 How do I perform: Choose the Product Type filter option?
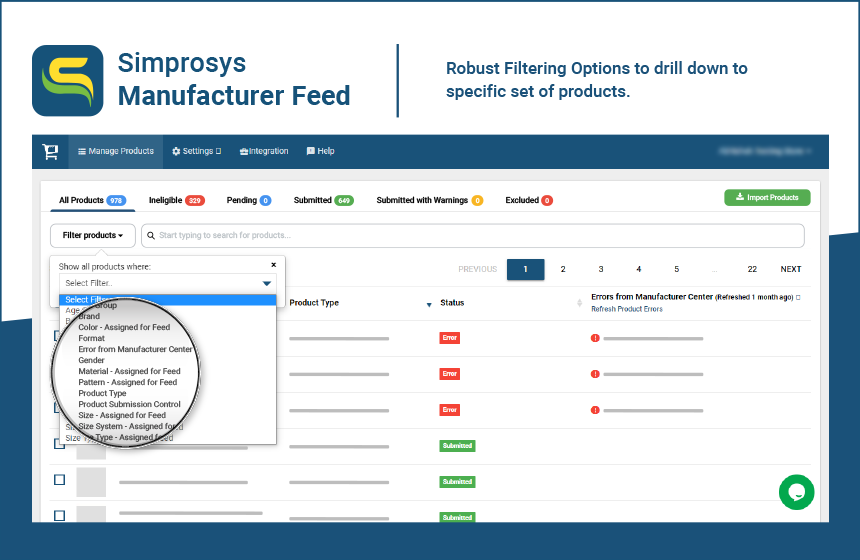point(102,393)
